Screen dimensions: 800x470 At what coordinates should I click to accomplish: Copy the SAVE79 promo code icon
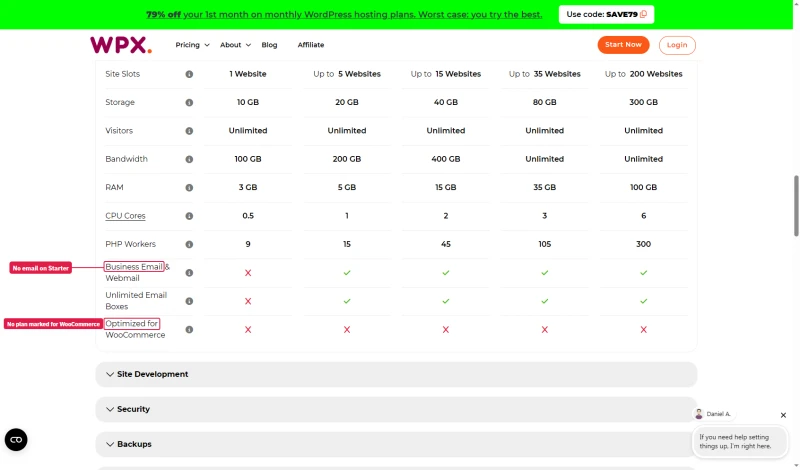click(643, 14)
